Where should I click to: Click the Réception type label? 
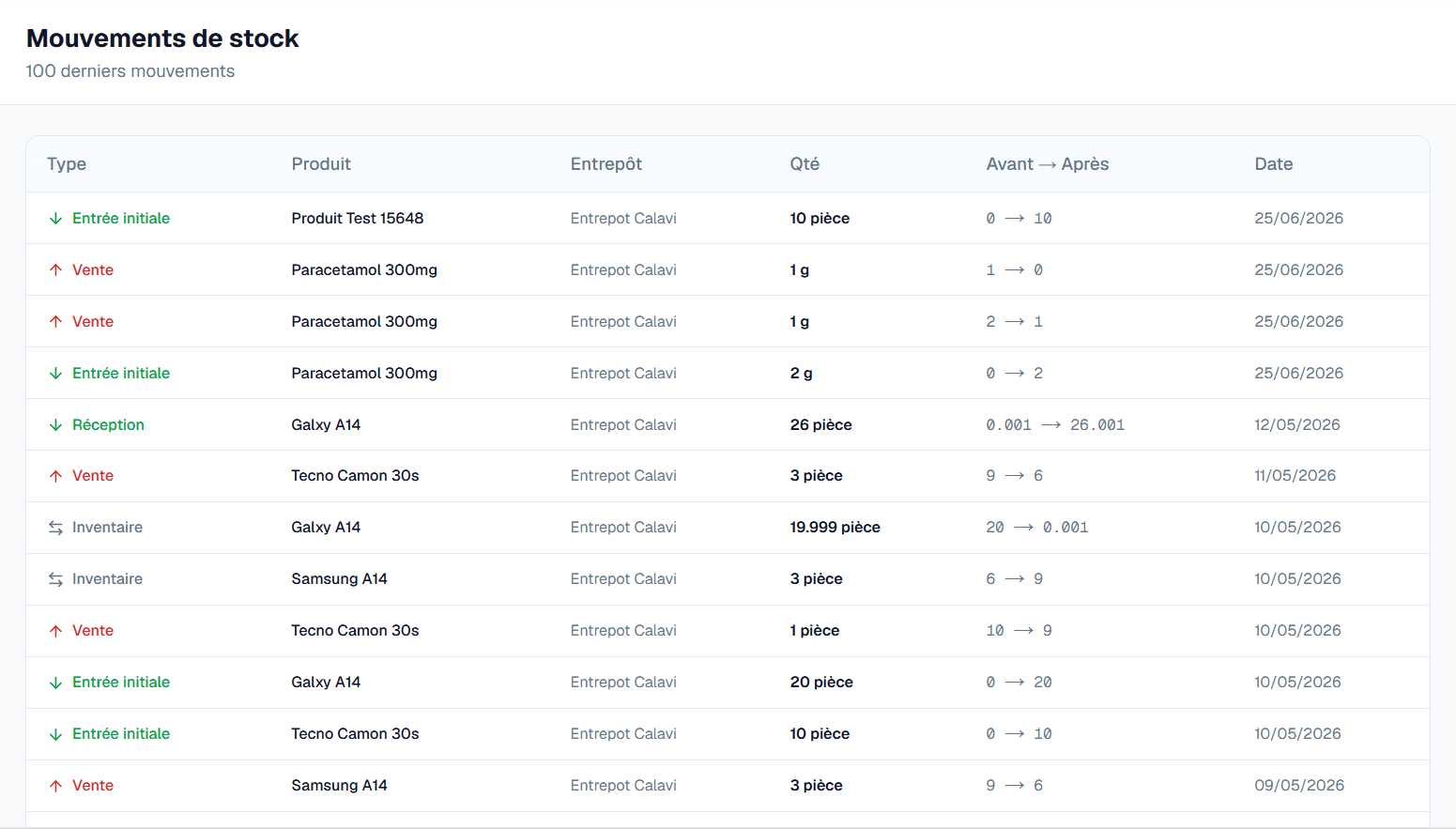click(108, 424)
